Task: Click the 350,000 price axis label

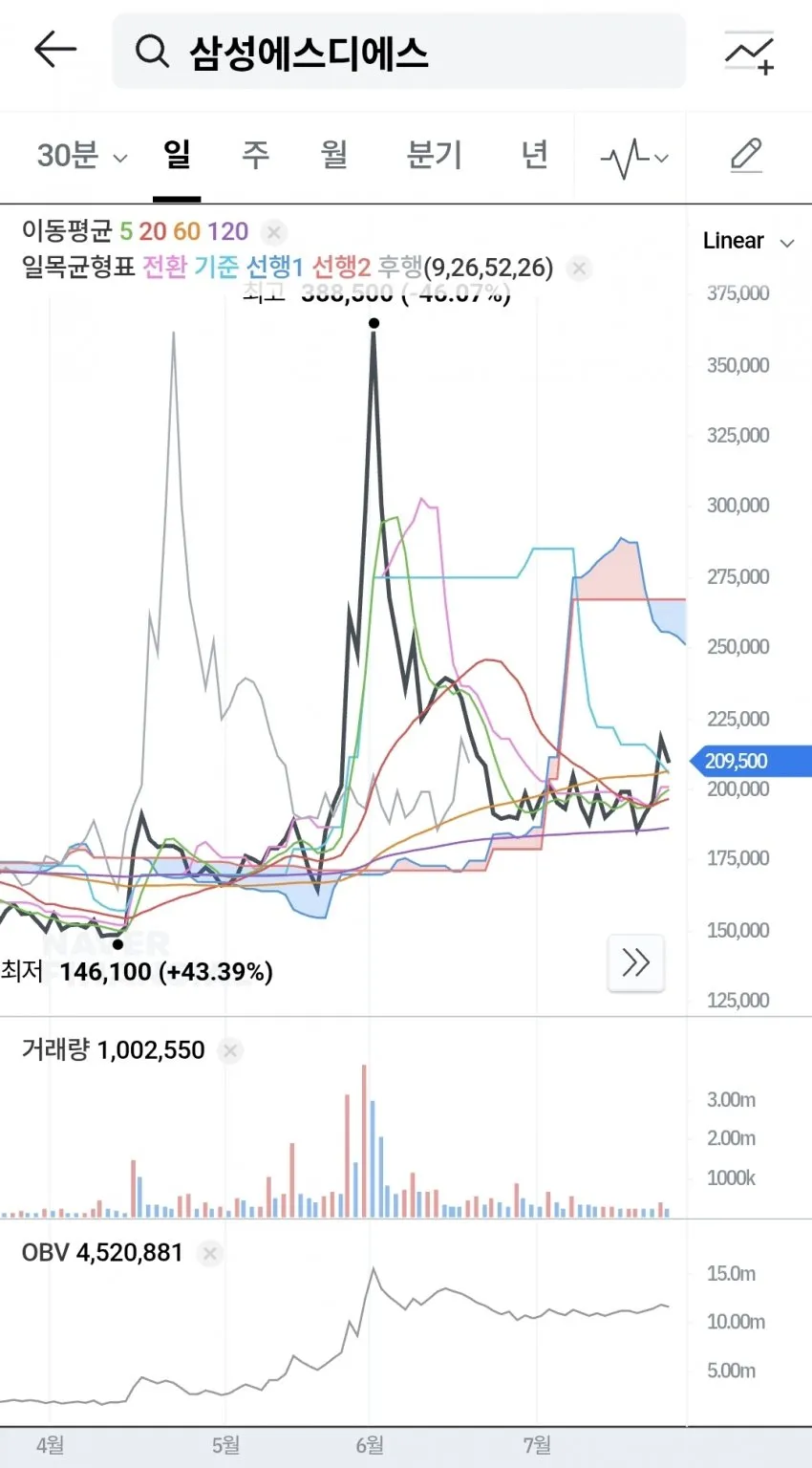Action: click(x=737, y=365)
